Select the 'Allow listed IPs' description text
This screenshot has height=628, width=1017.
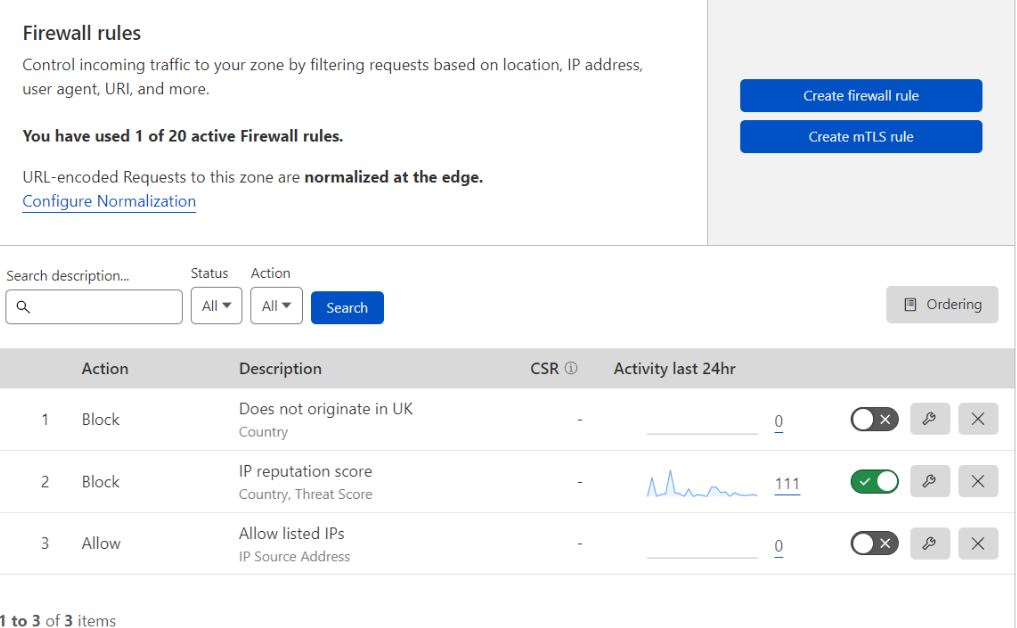tap(291, 533)
